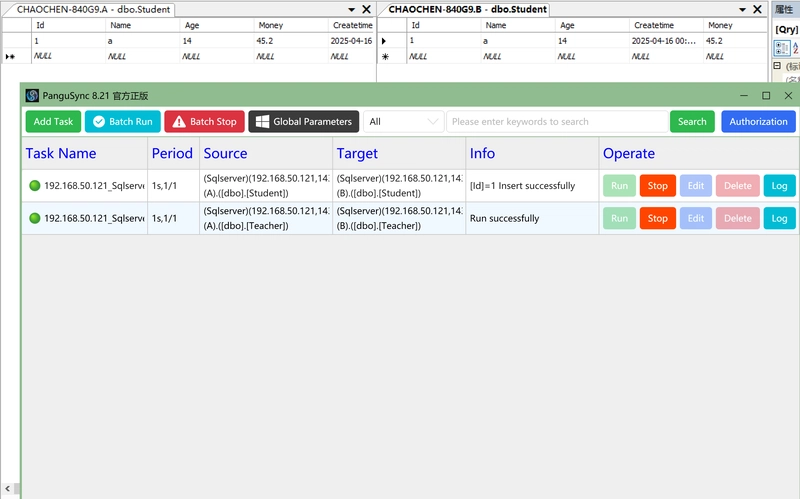Click the green status dot of Teacher task

(35, 218)
